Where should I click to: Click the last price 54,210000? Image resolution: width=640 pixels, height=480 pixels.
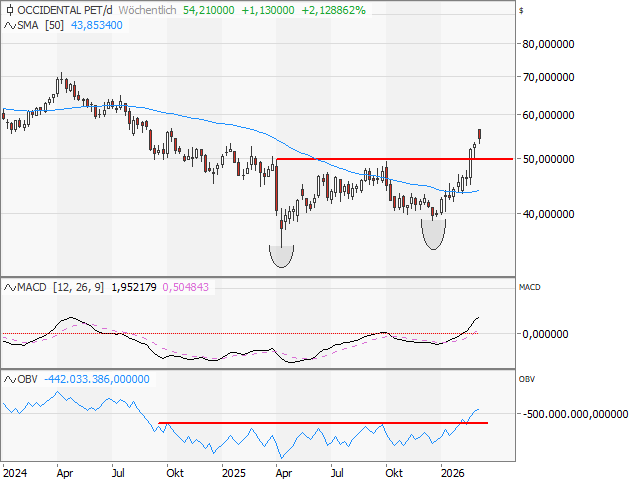209,10
